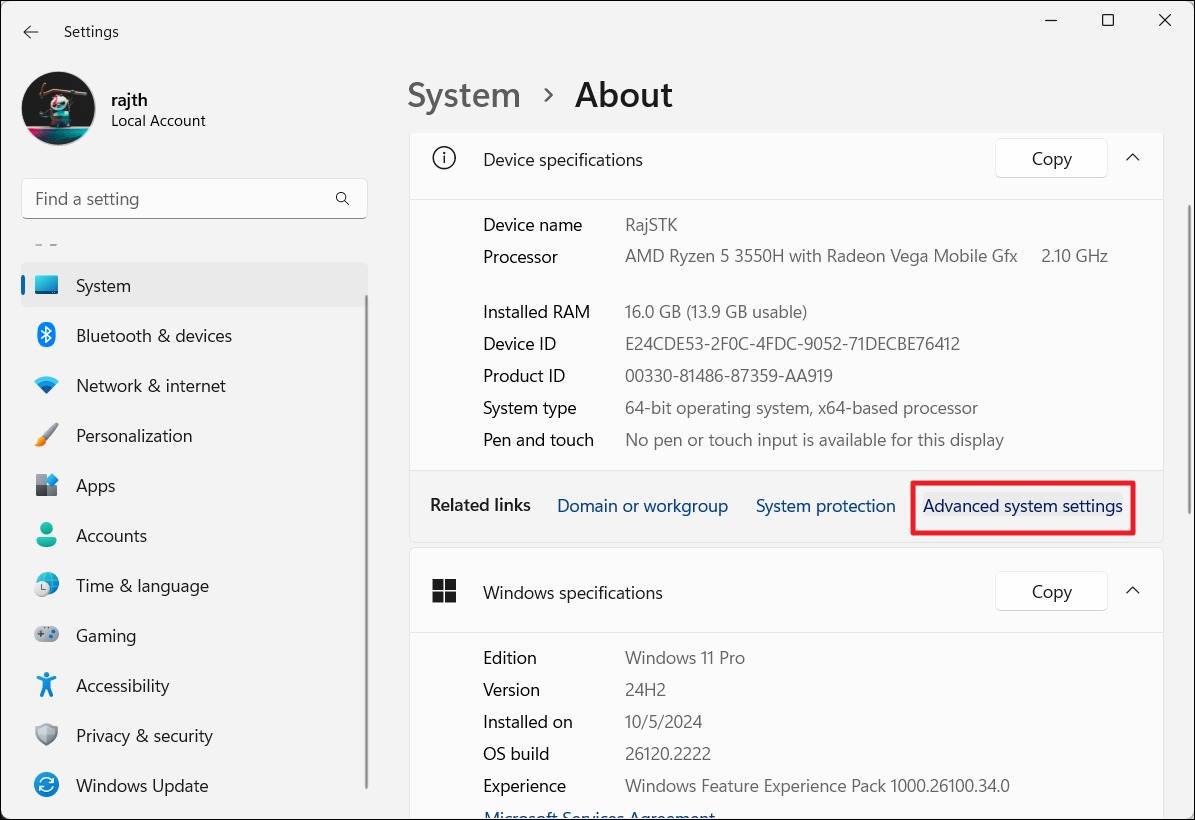This screenshot has height=820, width=1195.
Task: Collapse the Windows specifications section
Action: (x=1133, y=591)
